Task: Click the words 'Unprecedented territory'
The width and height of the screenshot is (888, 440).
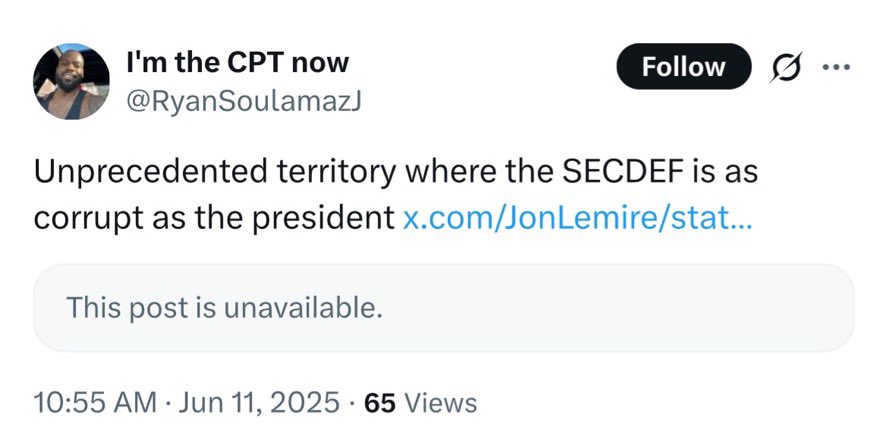Action: (x=215, y=172)
